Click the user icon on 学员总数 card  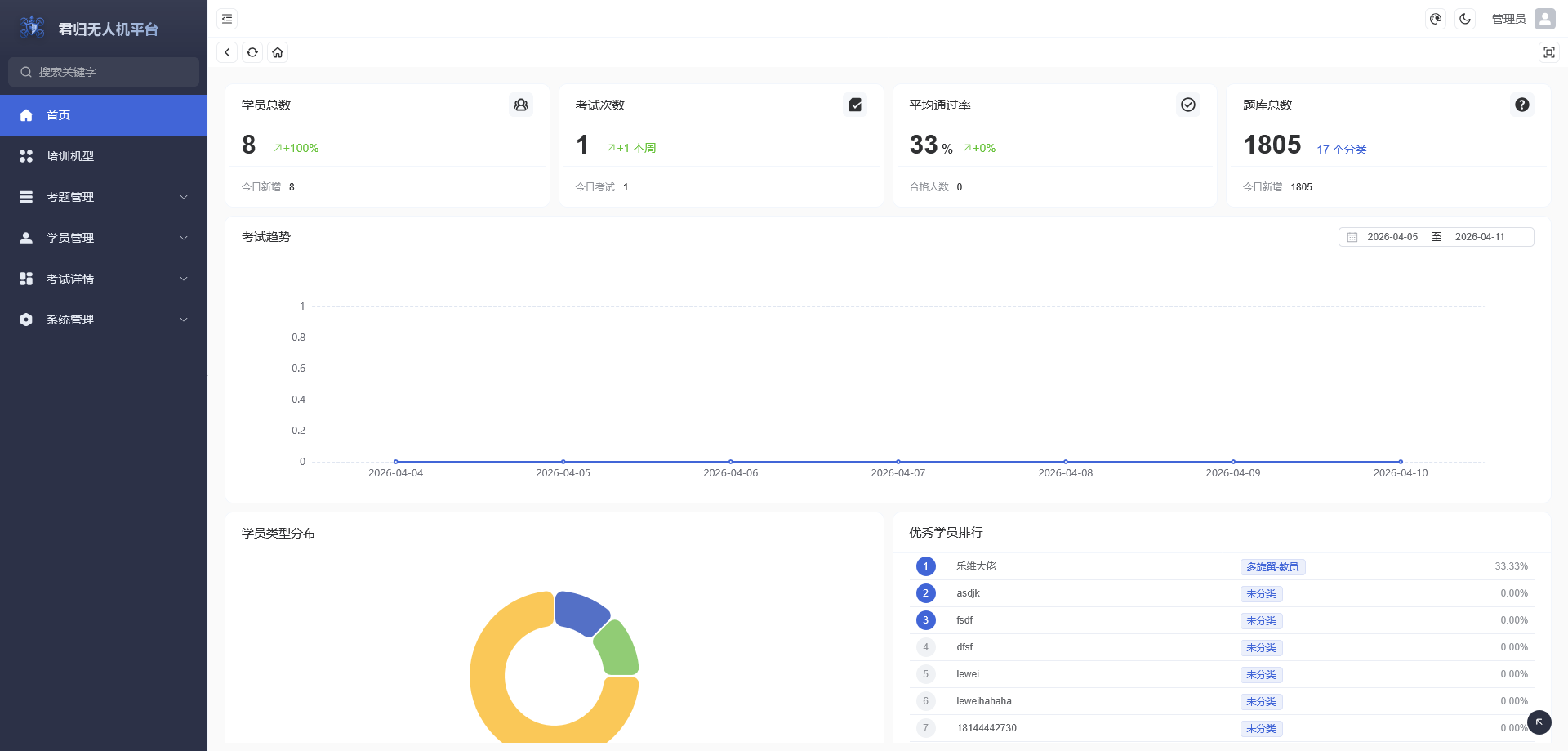(x=521, y=105)
